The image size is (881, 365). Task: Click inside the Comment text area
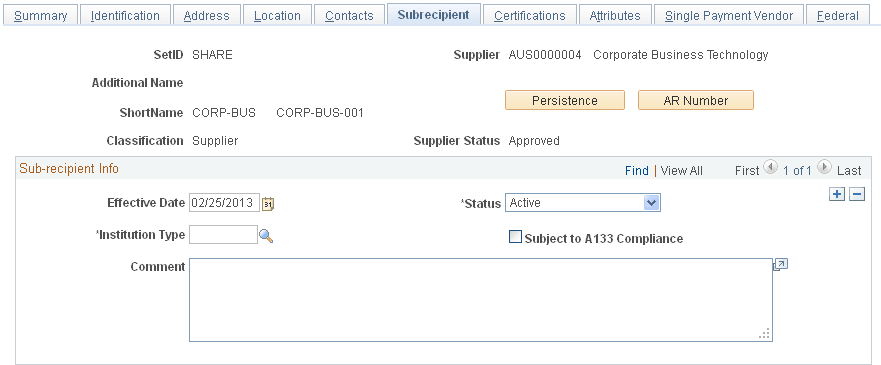(481, 300)
